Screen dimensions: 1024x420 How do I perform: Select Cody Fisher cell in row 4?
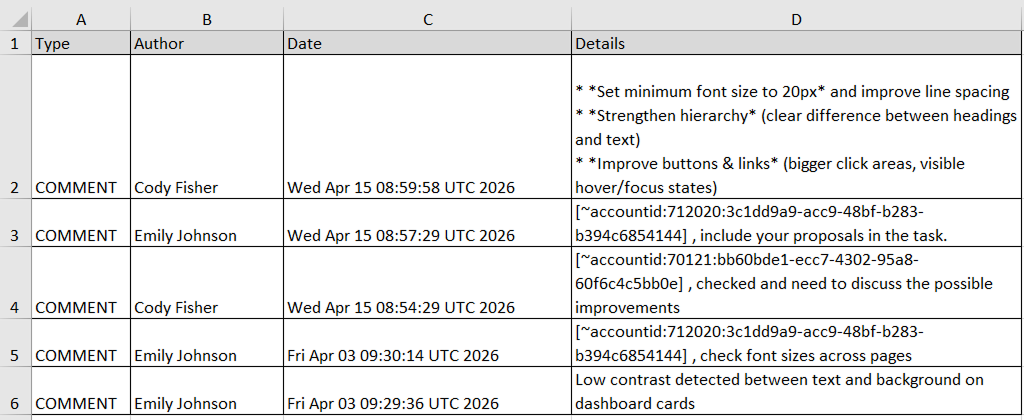207,283
